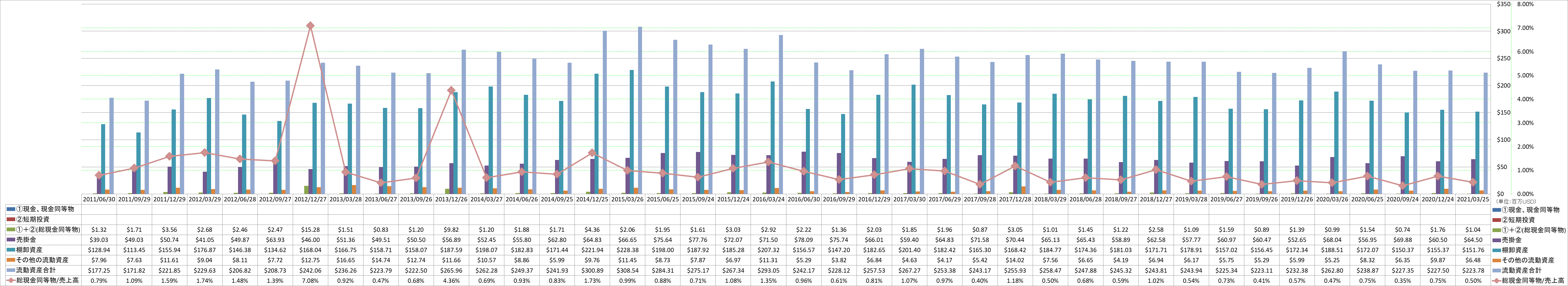
Task: Select the $228.38 inventory cell
Action: (628, 250)
